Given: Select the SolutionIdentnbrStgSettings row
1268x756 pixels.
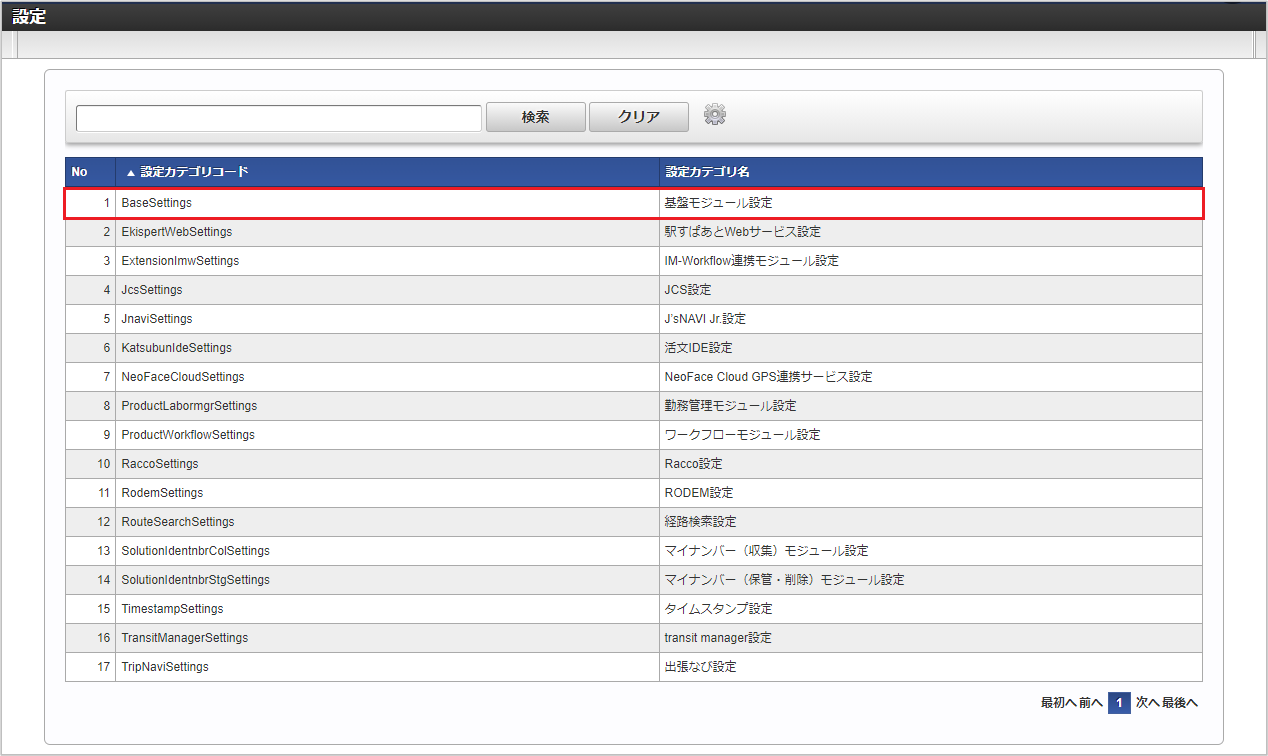Looking at the screenshot, I should click(x=634, y=580).
